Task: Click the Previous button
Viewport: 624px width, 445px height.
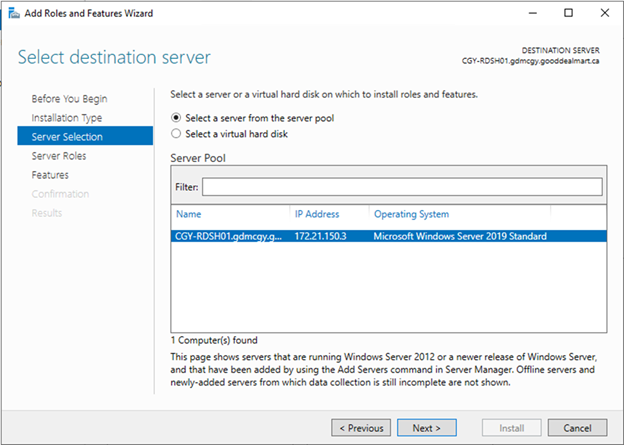Action: click(361, 428)
